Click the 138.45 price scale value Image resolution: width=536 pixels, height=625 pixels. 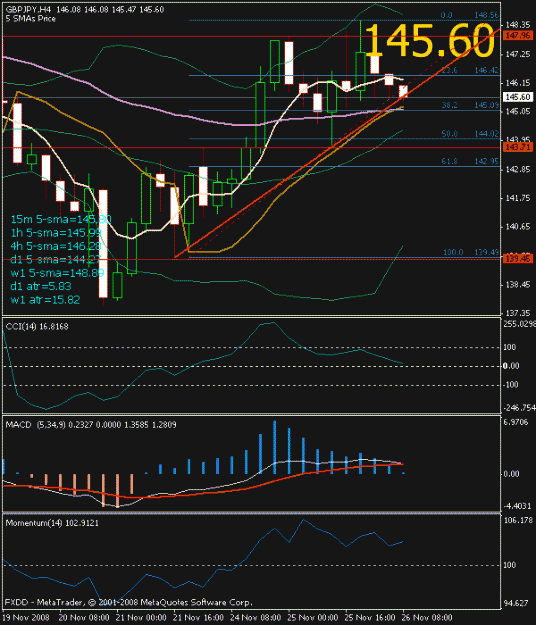click(x=517, y=285)
